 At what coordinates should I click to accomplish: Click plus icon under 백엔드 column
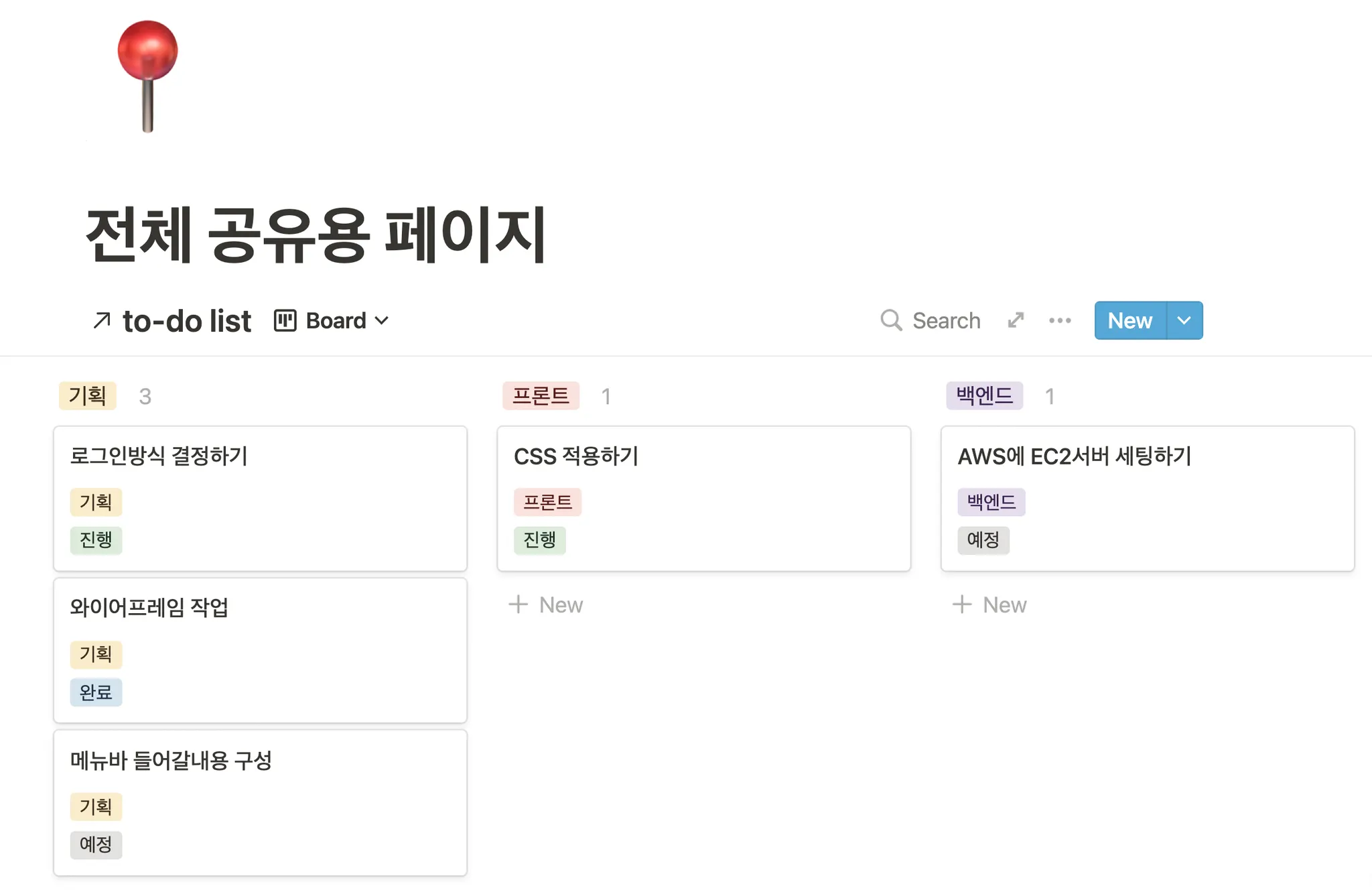[x=961, y=605]
